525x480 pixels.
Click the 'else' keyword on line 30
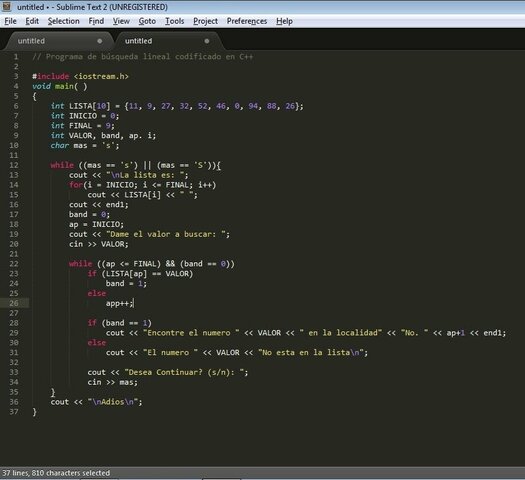coord(97,343)
